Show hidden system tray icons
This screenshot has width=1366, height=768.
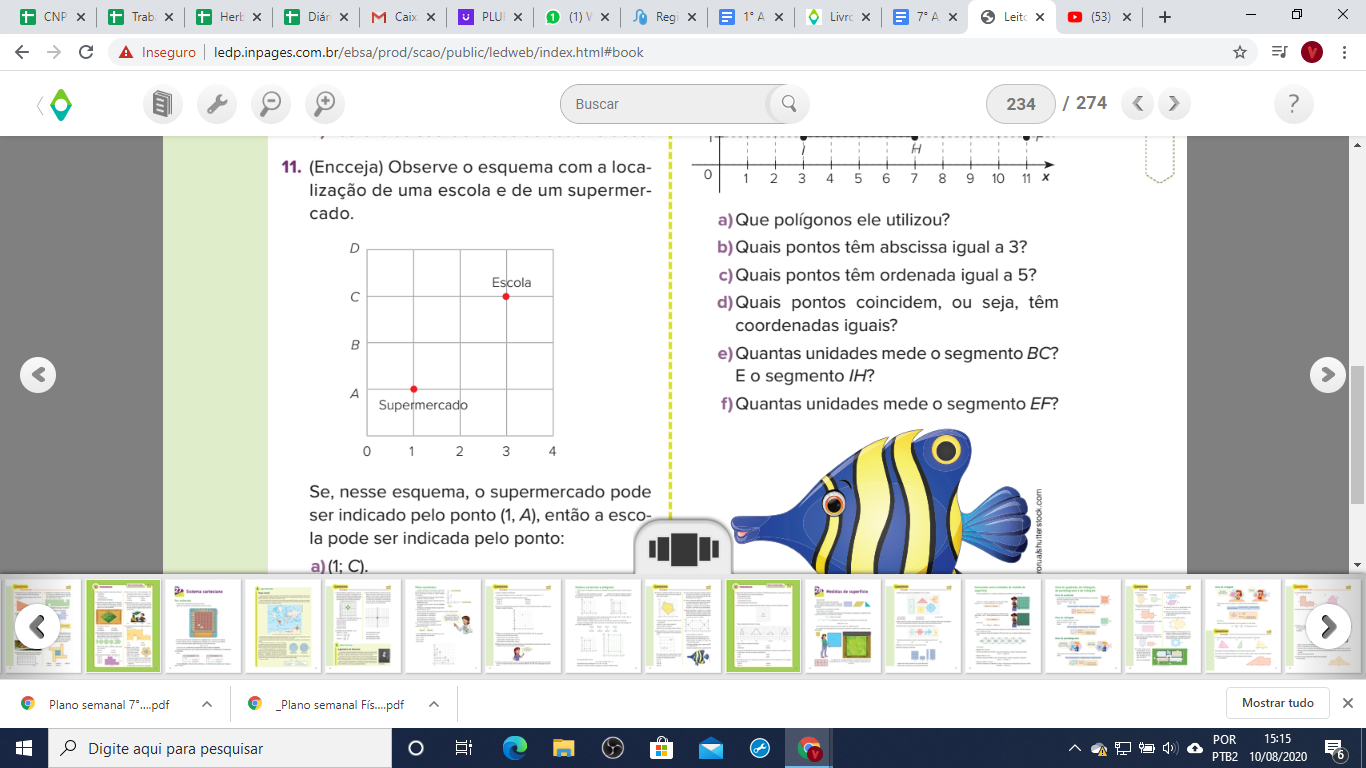(1075, 748)
